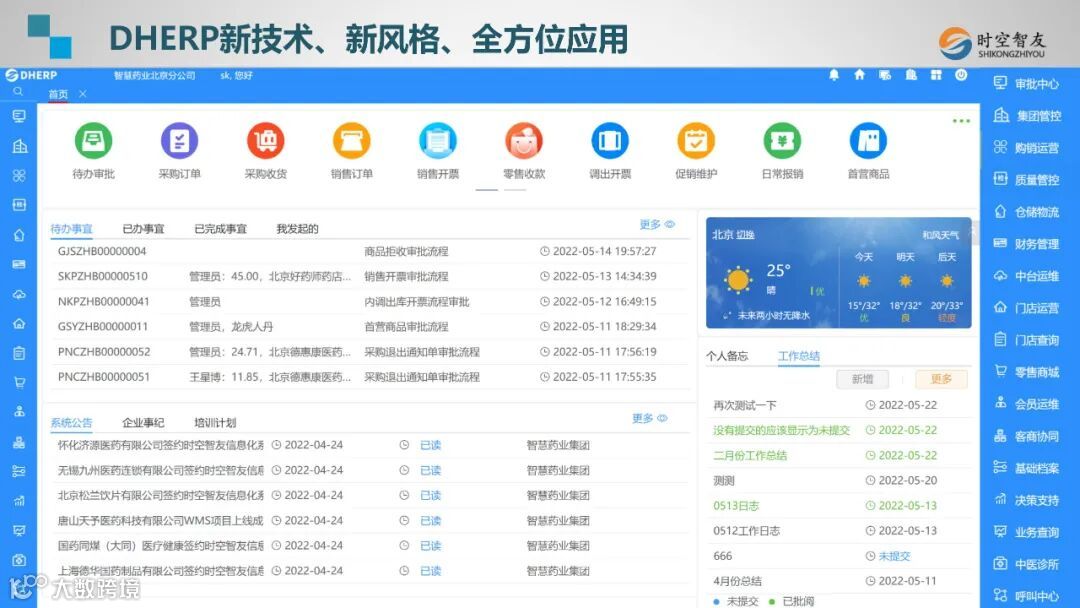1080x608 pixels.
Task: Select the 我发起的 tab
Action: [297, 229]
